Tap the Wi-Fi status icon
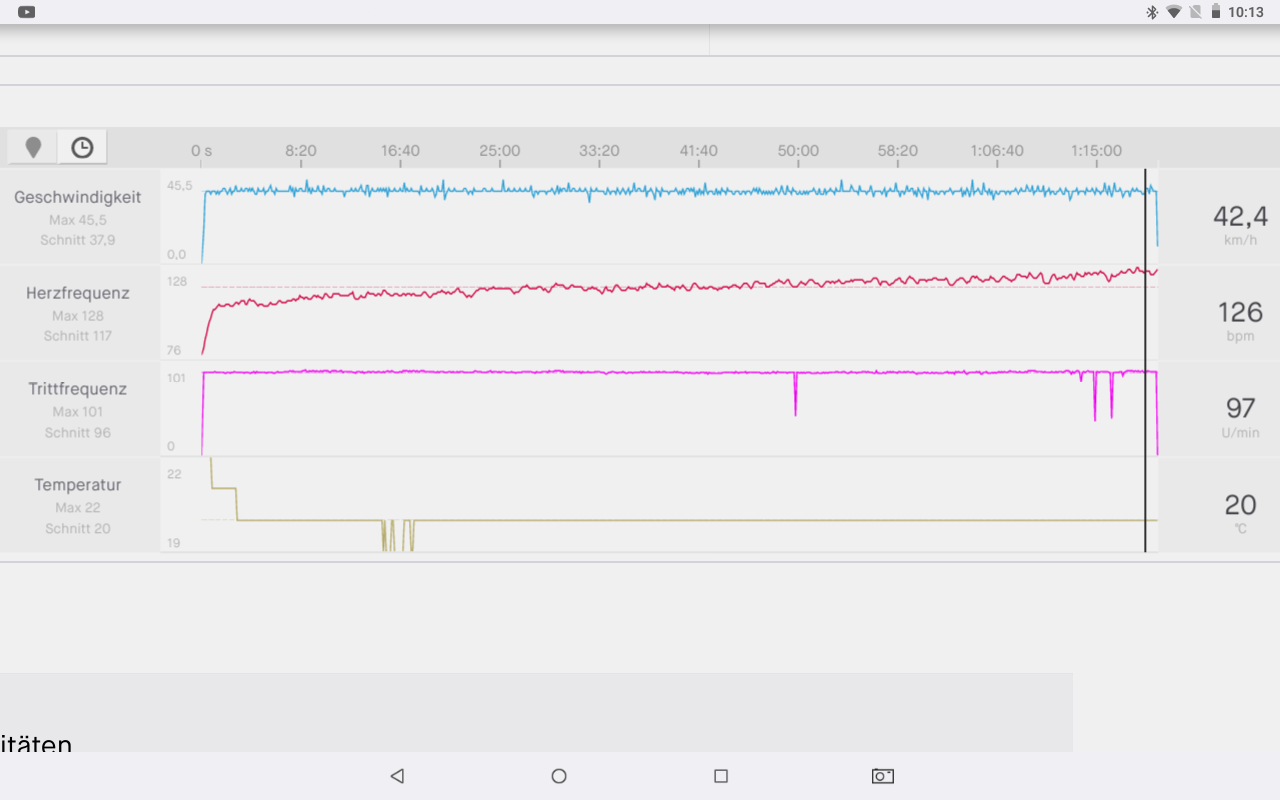The height and width of the screenshot is (800, 1280). coord(1173,12)
